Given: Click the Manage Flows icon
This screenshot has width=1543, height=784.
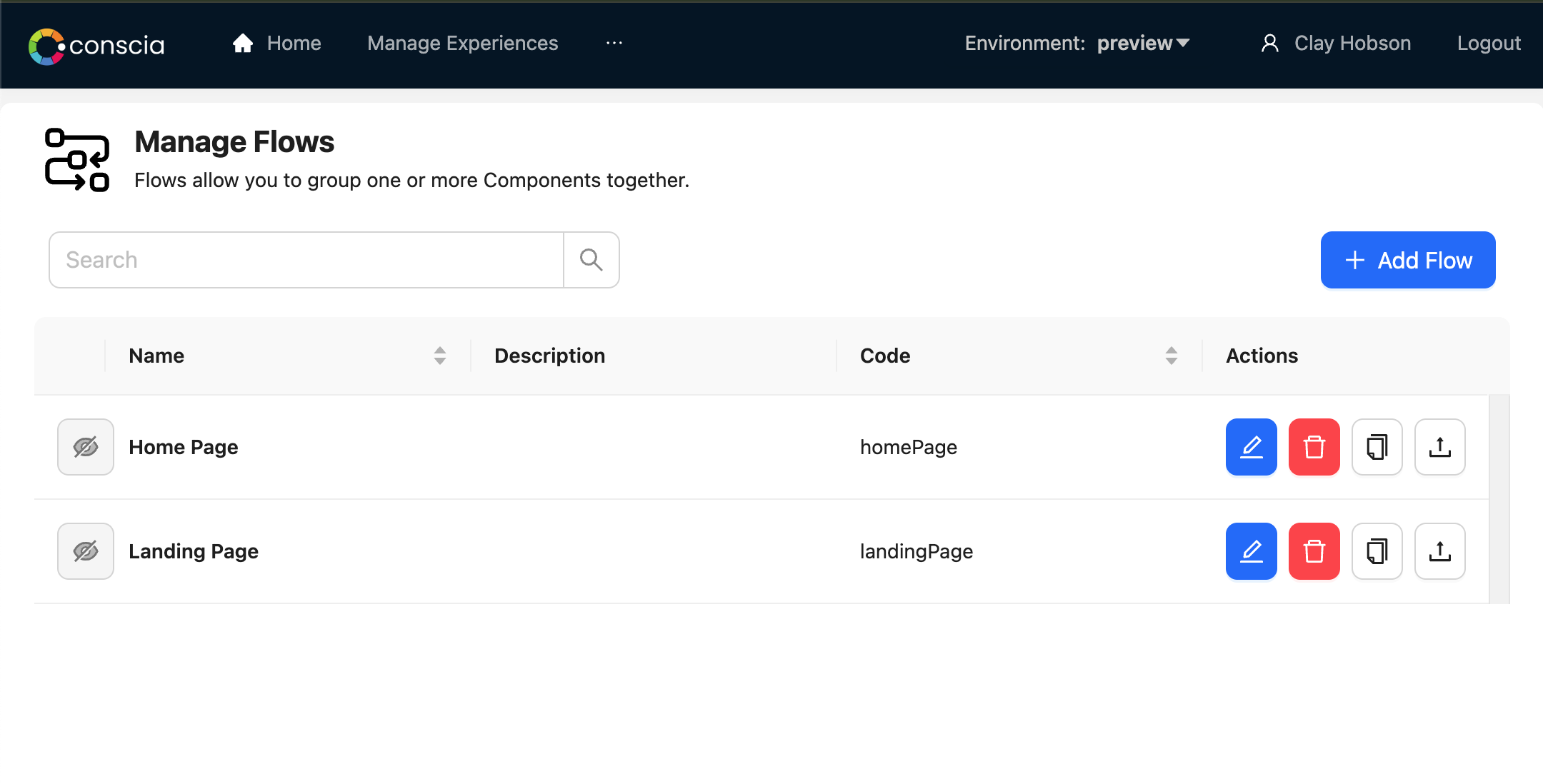Looking at the screenshot, I should tap(77, 160).
